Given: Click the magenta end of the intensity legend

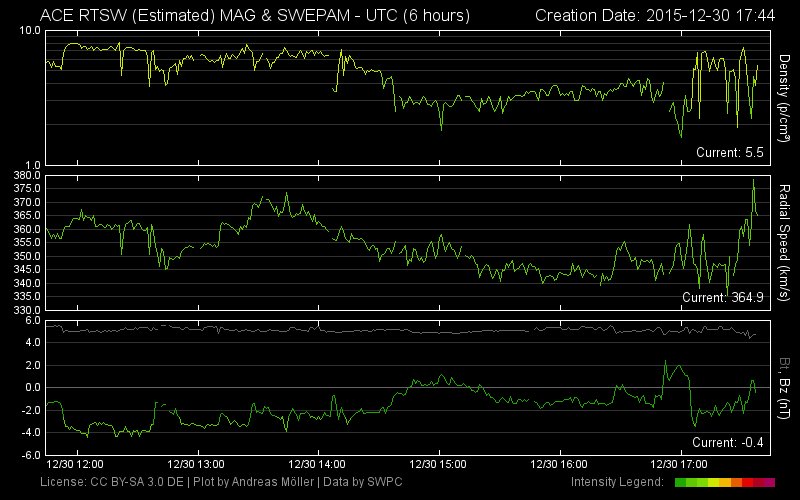Looking at the screenshot, I should point(769,483).
